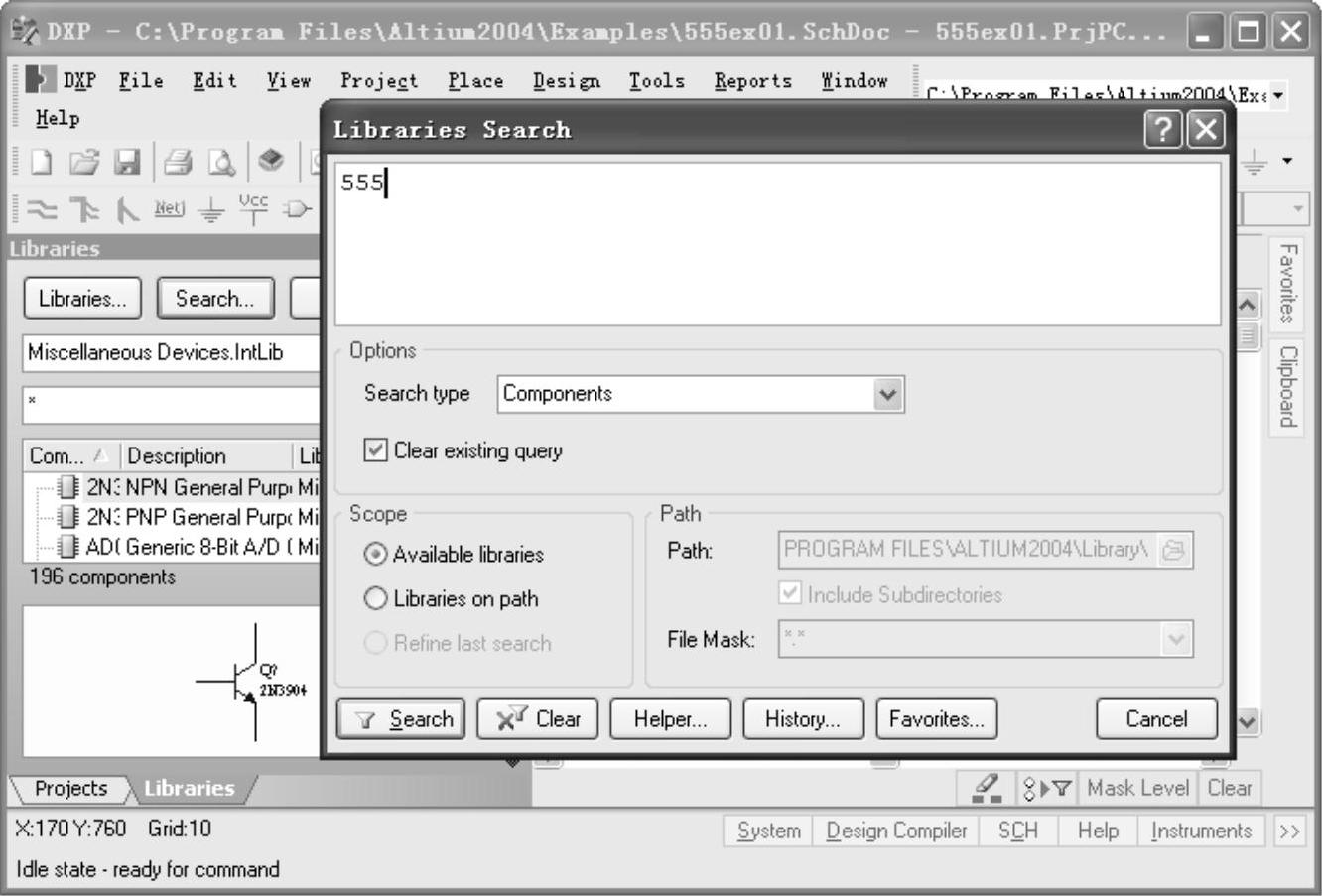1322x896 pixels.
Task: Open the Favorites side tab
Action: [1287, 284]
